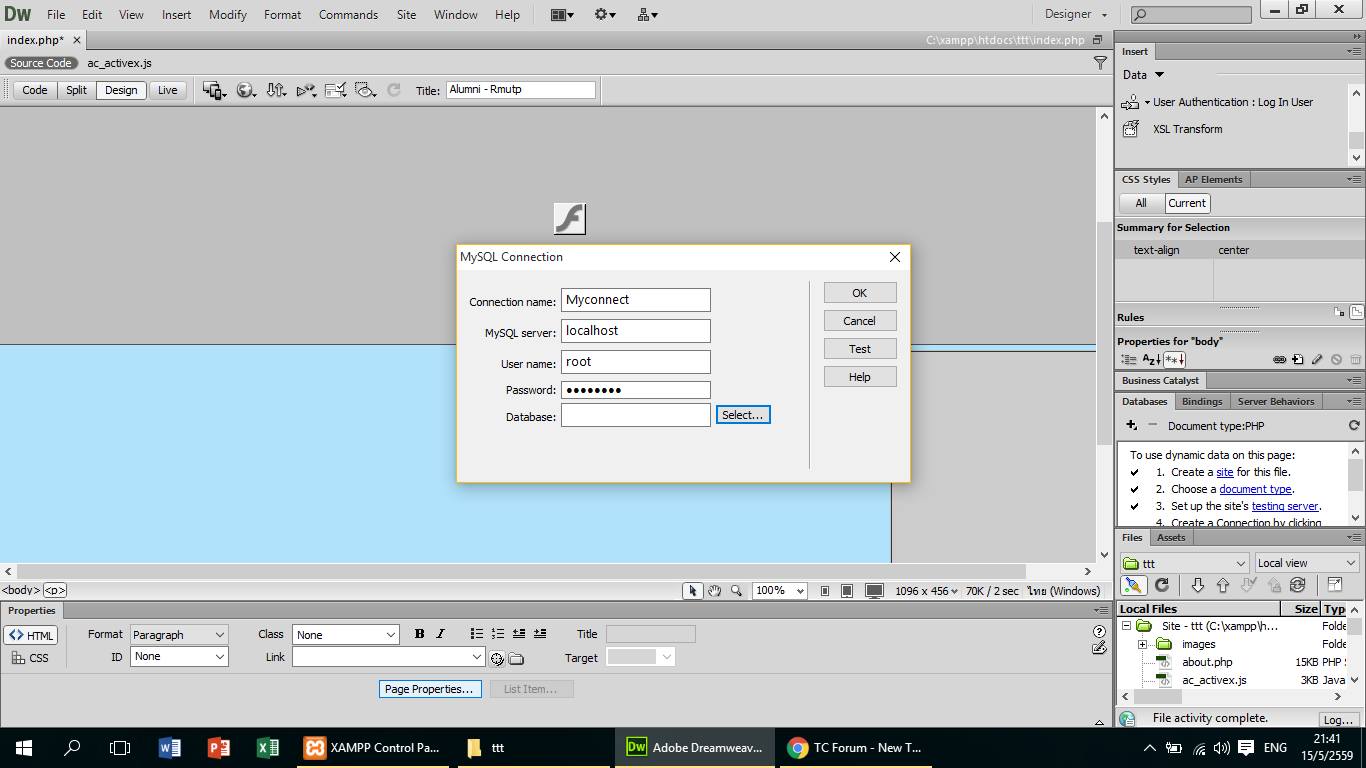Click the Check browser compatibility icon
The width and height of the screenshot is (1366, 768).
(336, 90)
